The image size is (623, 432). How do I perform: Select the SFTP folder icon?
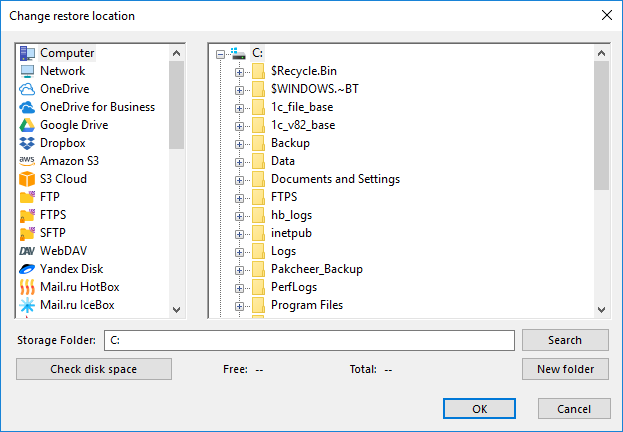pos(27,233)
